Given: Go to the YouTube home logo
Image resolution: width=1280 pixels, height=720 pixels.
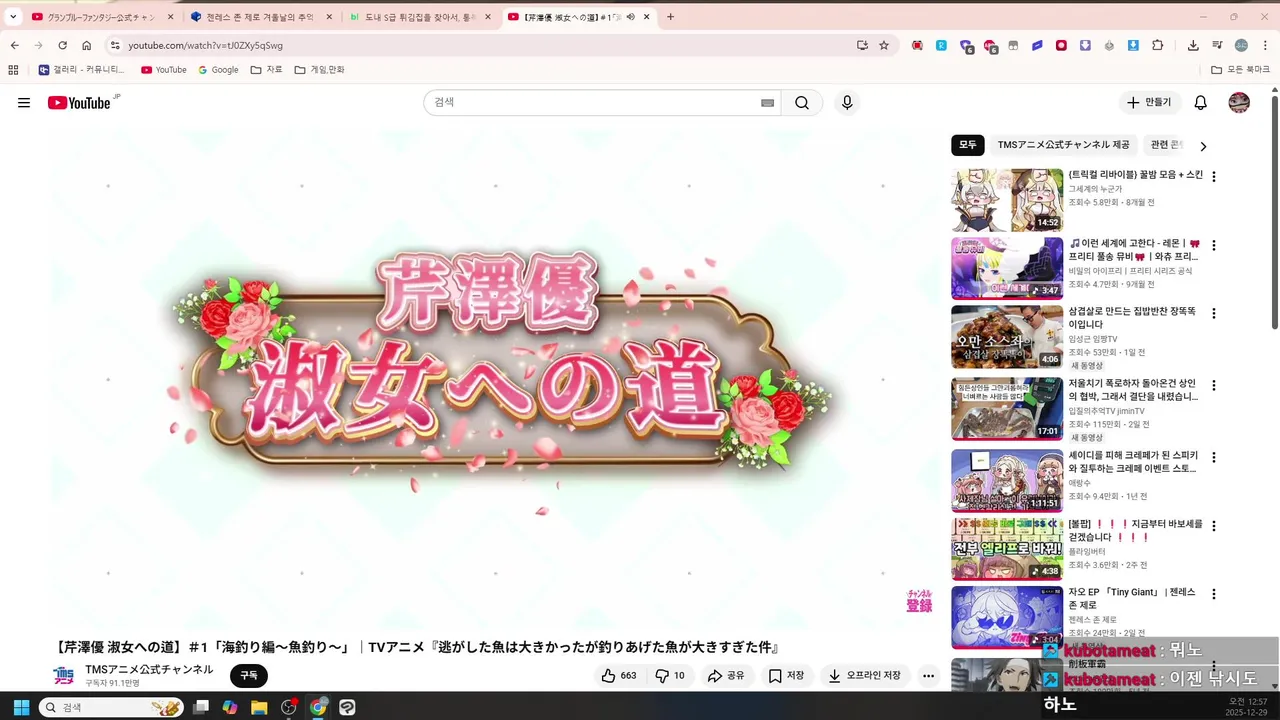Looking at the screenshot, I should pyautogui.click(x=79, y=103).
